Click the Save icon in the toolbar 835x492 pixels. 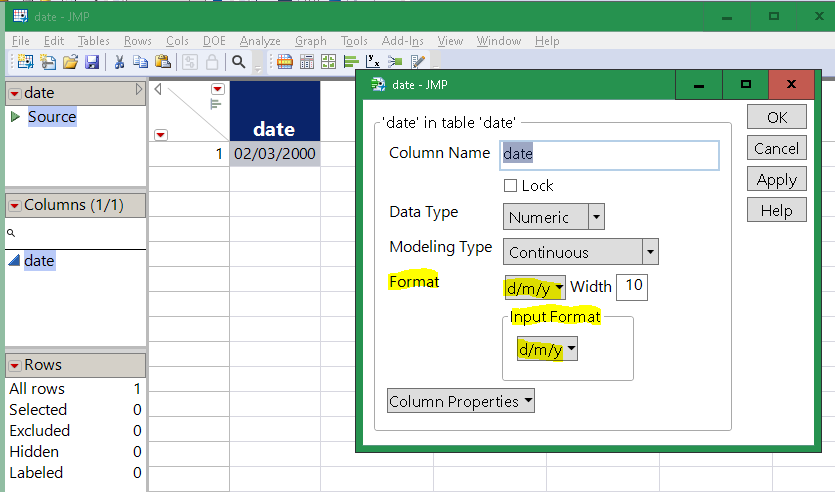[92, 62]
